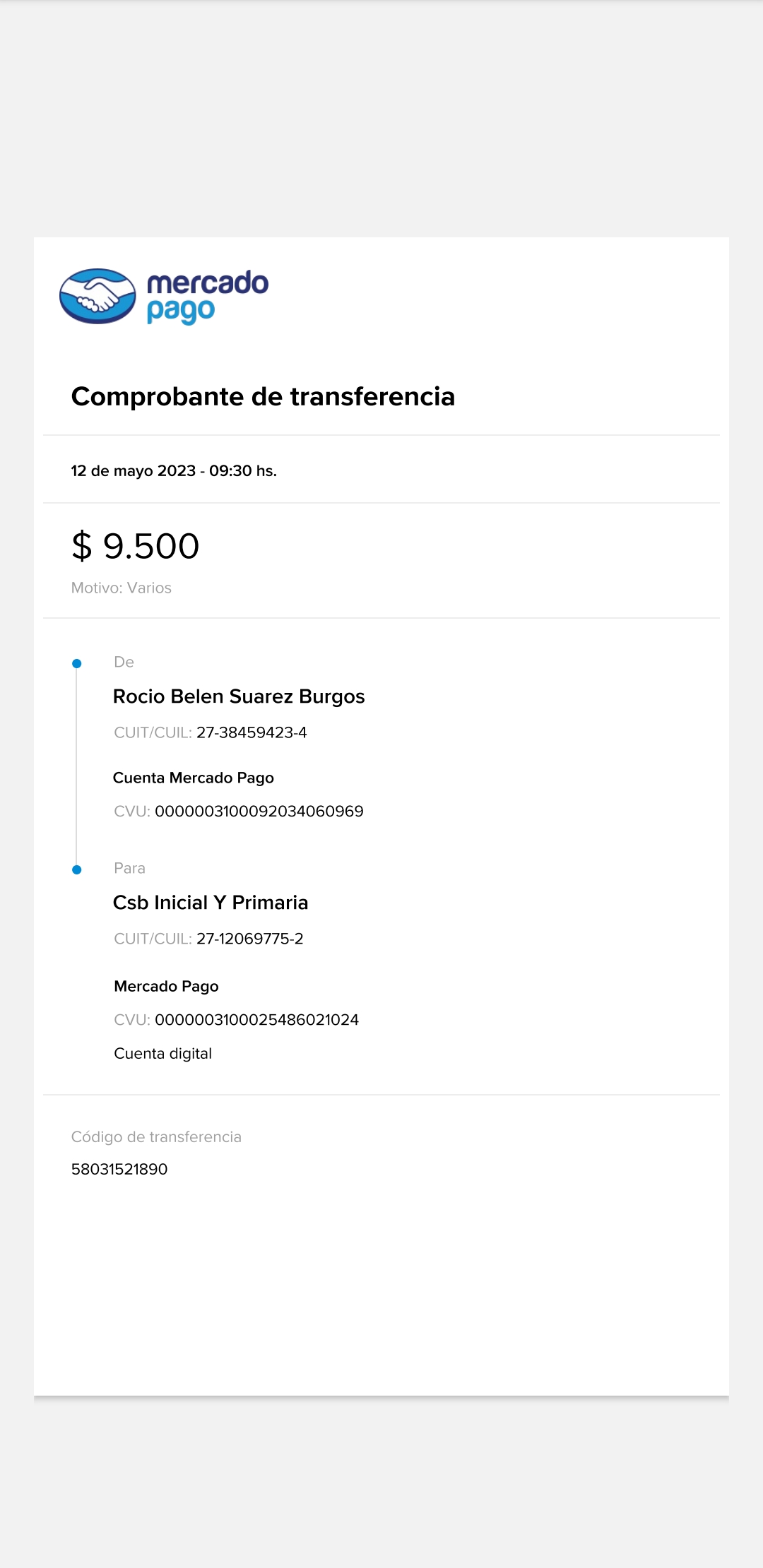Select the transfer code 58031521890
763x1568 pixels.
[119, 1170]
